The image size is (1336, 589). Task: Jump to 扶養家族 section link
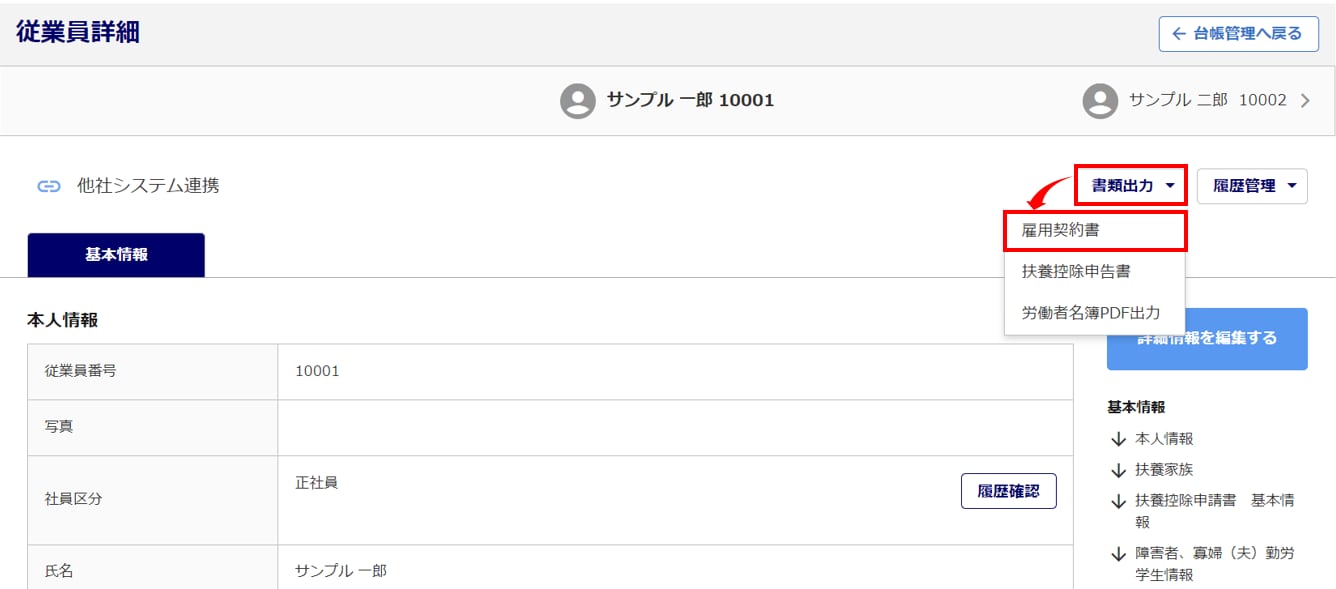[x=1164, y=470]
